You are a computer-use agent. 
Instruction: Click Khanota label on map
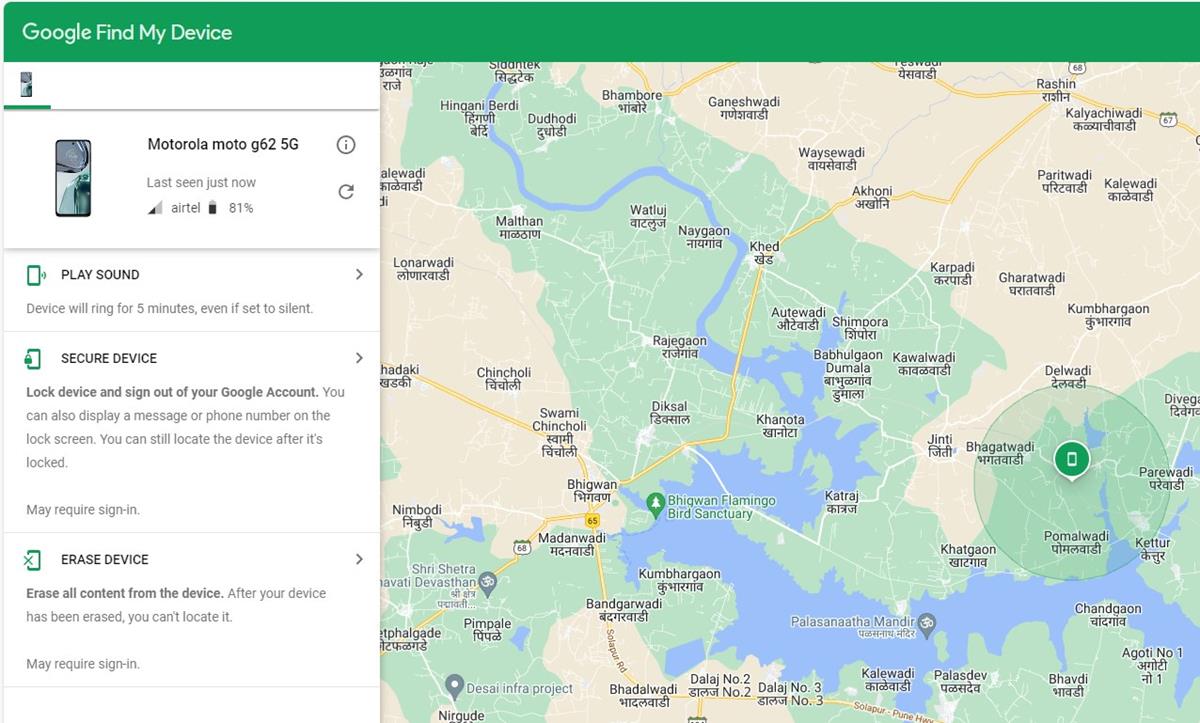pos(780,426)
